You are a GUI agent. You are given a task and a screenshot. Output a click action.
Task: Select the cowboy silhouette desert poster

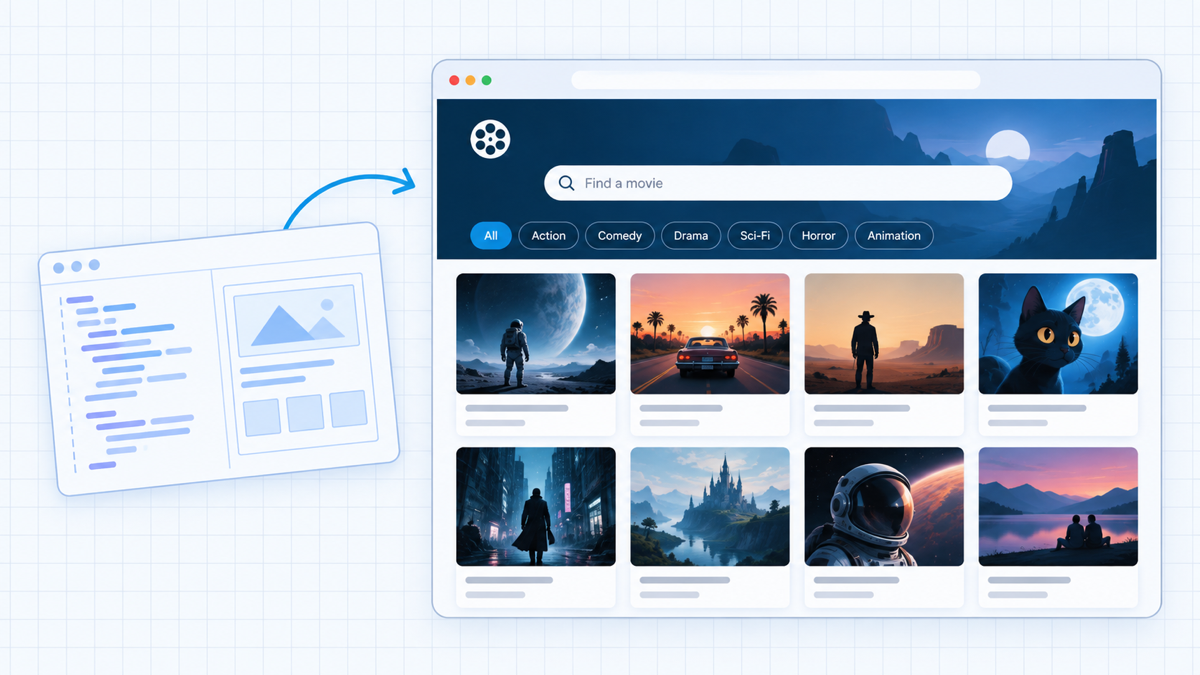tap(884, 334)
